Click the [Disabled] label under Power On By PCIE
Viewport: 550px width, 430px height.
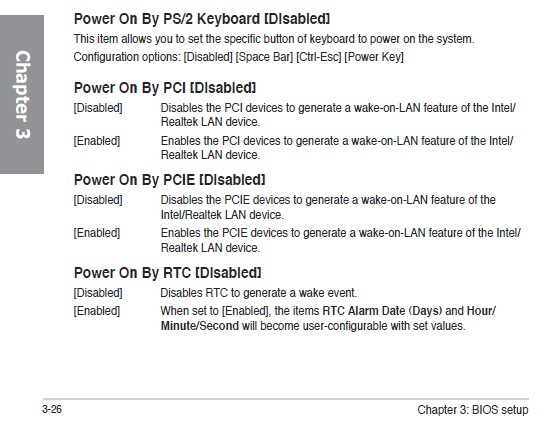[x=98, y=200]
